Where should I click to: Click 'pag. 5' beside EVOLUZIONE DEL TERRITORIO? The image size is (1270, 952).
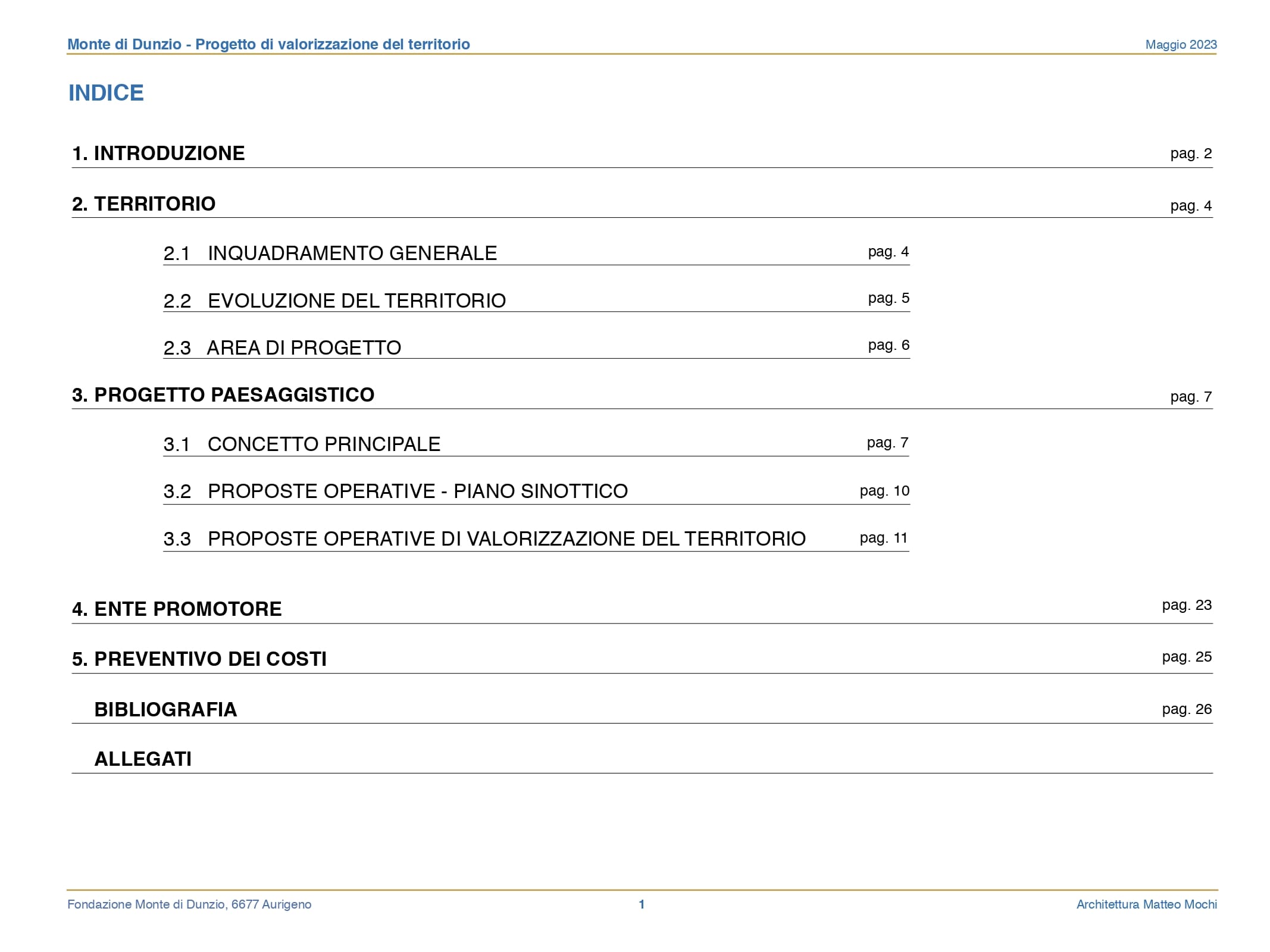coord(889,298)
